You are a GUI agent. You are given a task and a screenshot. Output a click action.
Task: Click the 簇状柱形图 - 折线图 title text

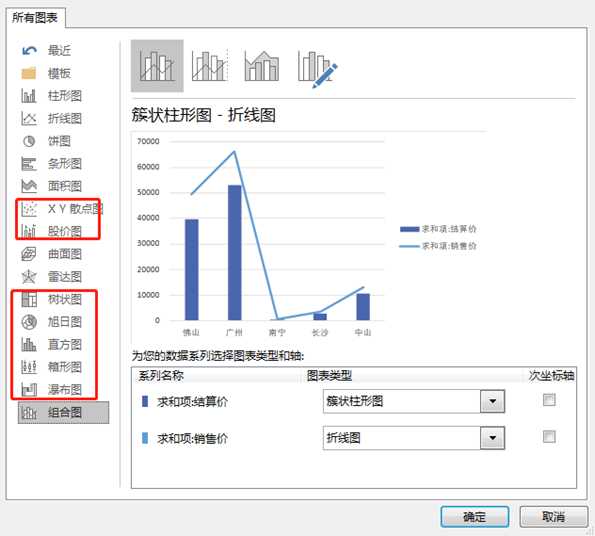click(203, 115)
